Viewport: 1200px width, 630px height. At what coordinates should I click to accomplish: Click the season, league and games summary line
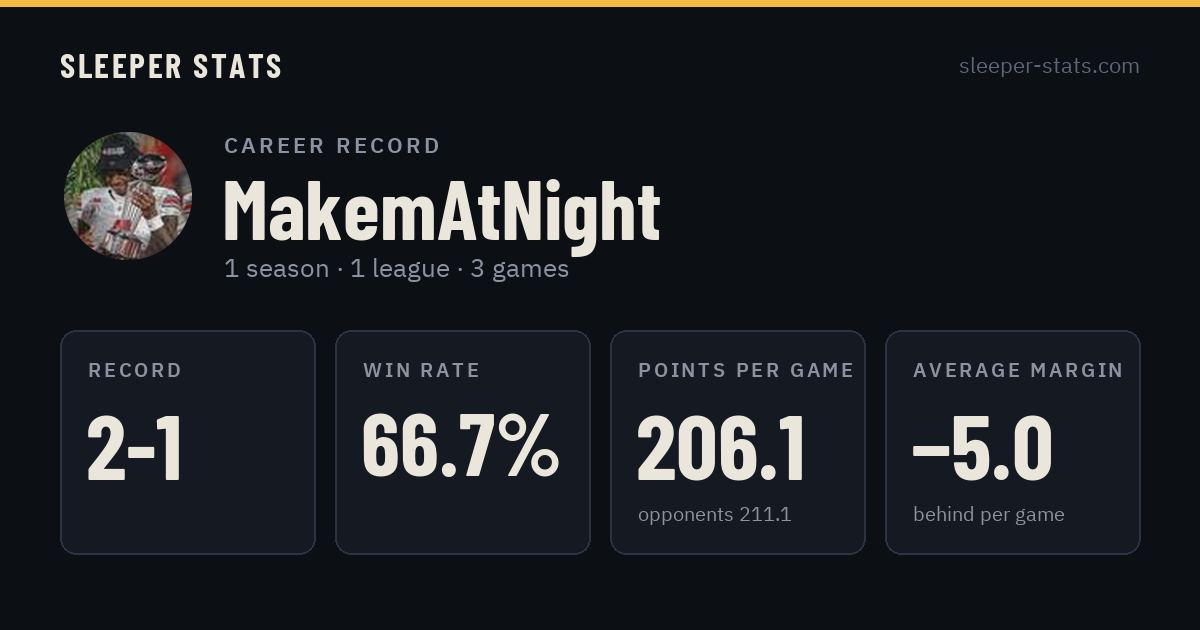396,269
